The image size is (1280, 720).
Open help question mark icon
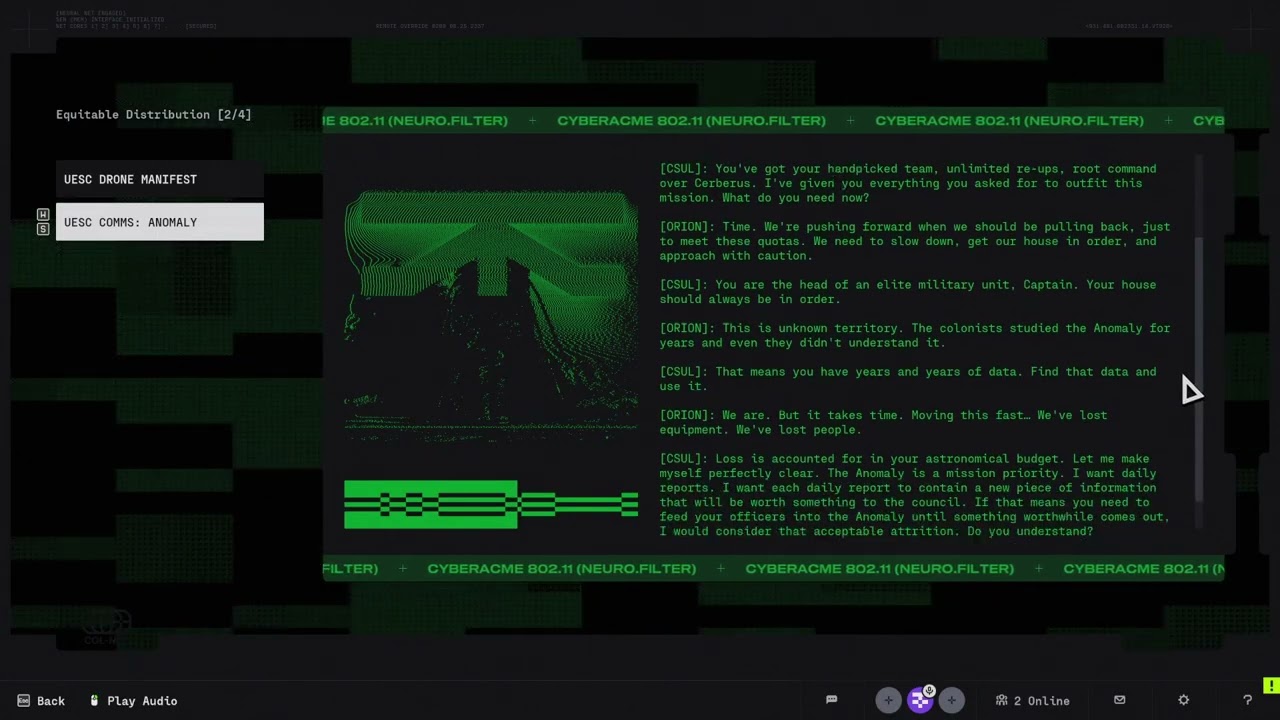tap(1247, 700)
